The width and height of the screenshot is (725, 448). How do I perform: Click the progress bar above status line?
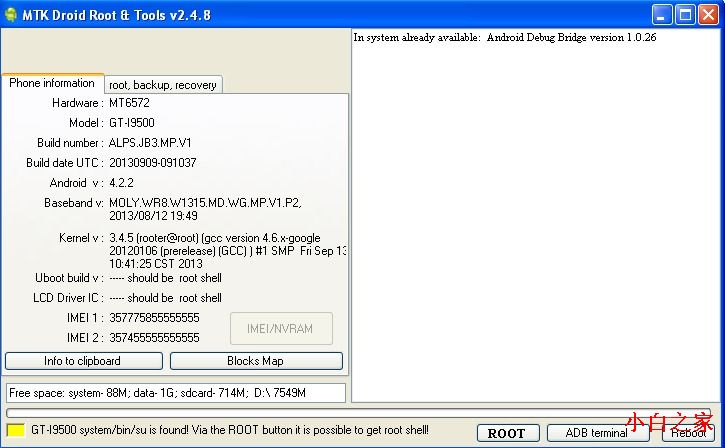(358, 412)
